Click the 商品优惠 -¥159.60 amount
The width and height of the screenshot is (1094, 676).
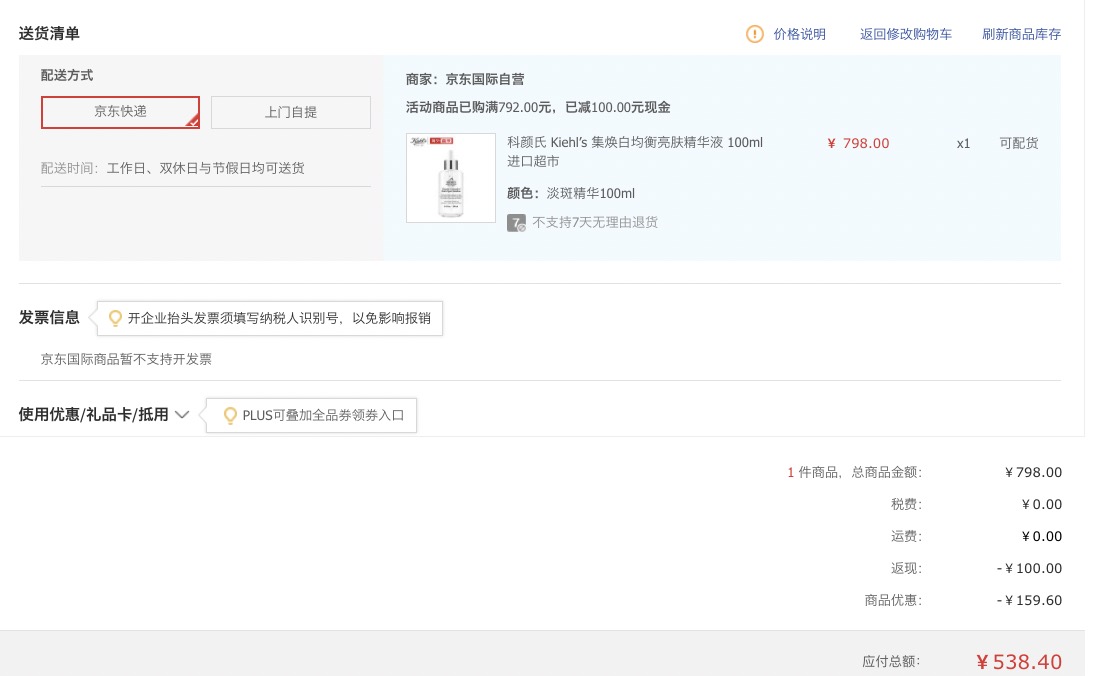coord(1029,601)
